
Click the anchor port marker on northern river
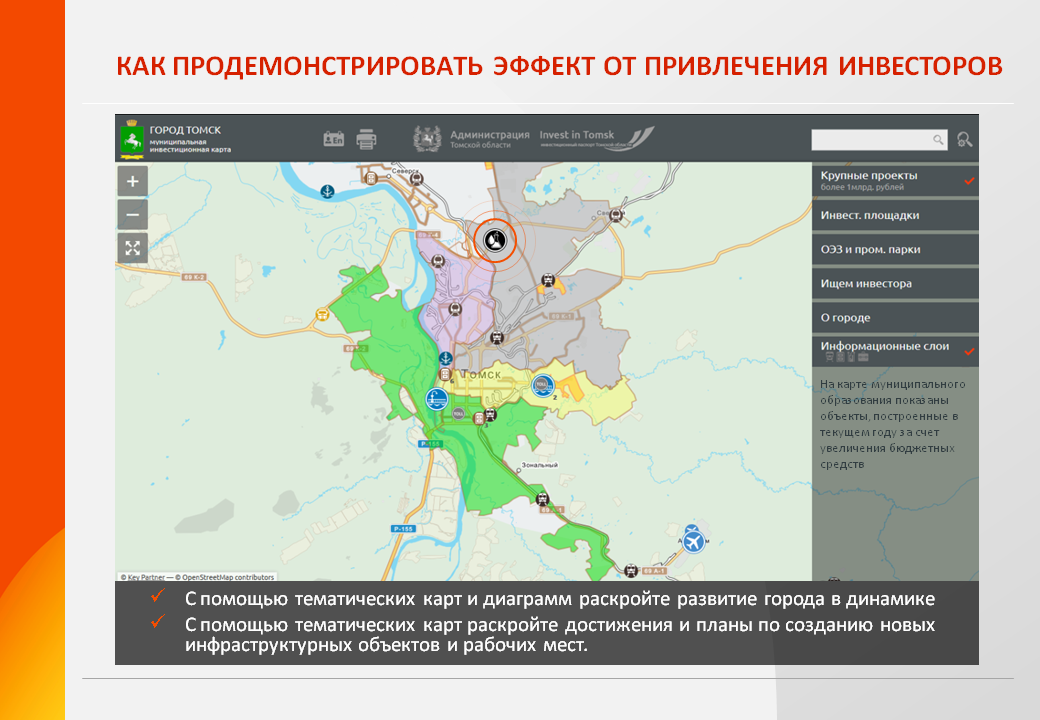(x=328, y=192)
